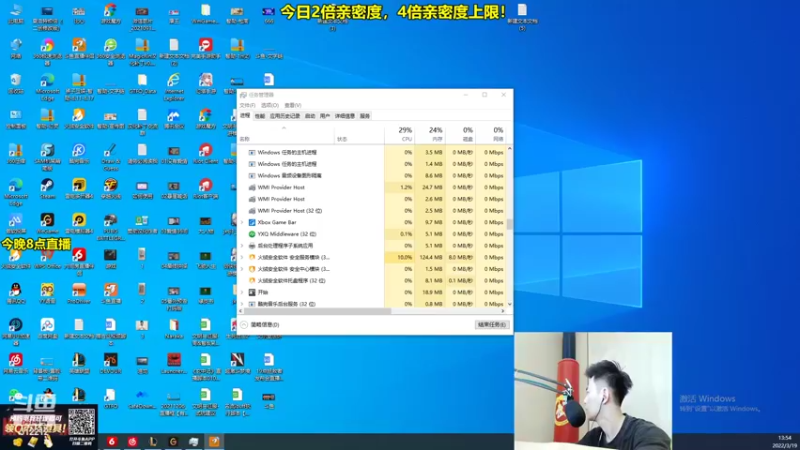Collapse details via the 简略信息(D) toggle

pos(260,324)
